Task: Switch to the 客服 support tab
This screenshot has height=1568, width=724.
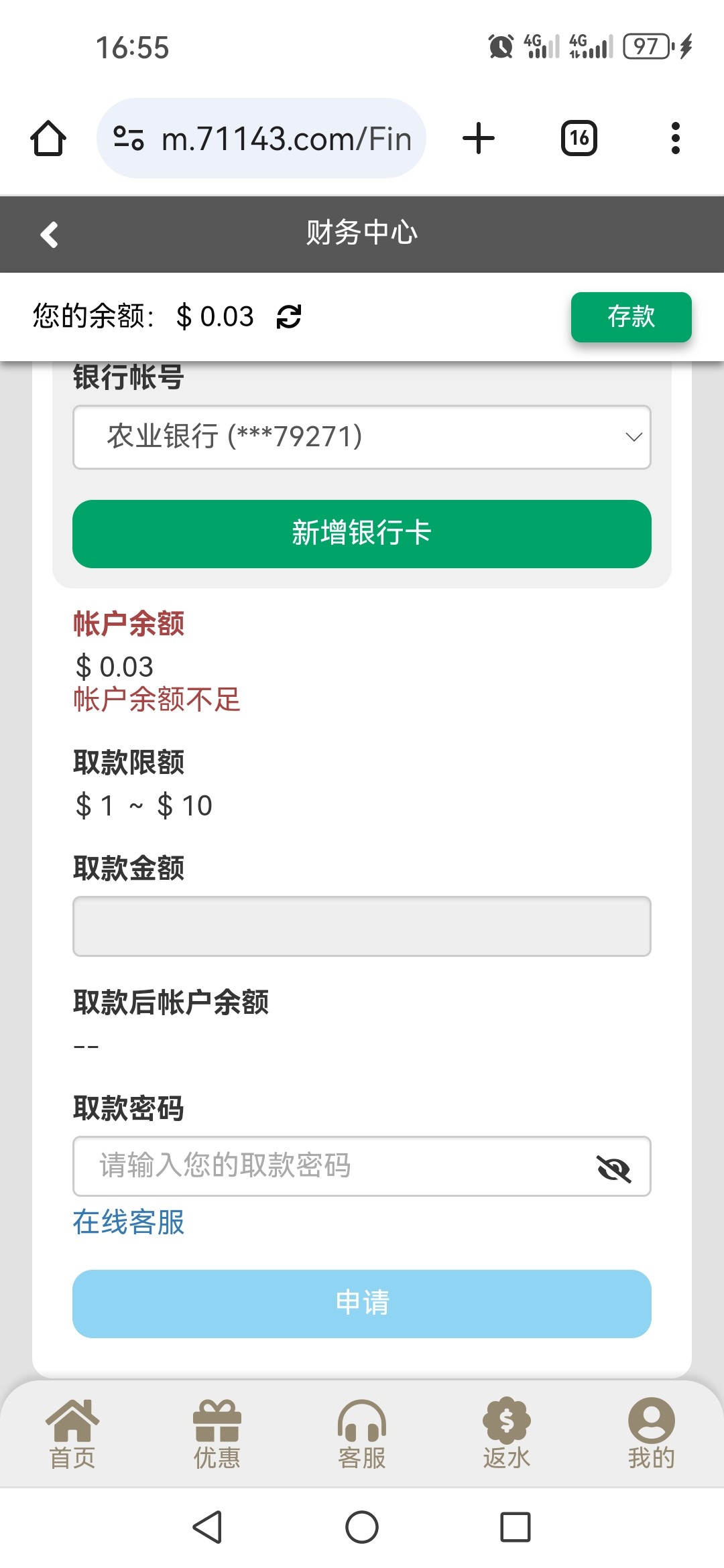Action: click(x=362, y=1434)
